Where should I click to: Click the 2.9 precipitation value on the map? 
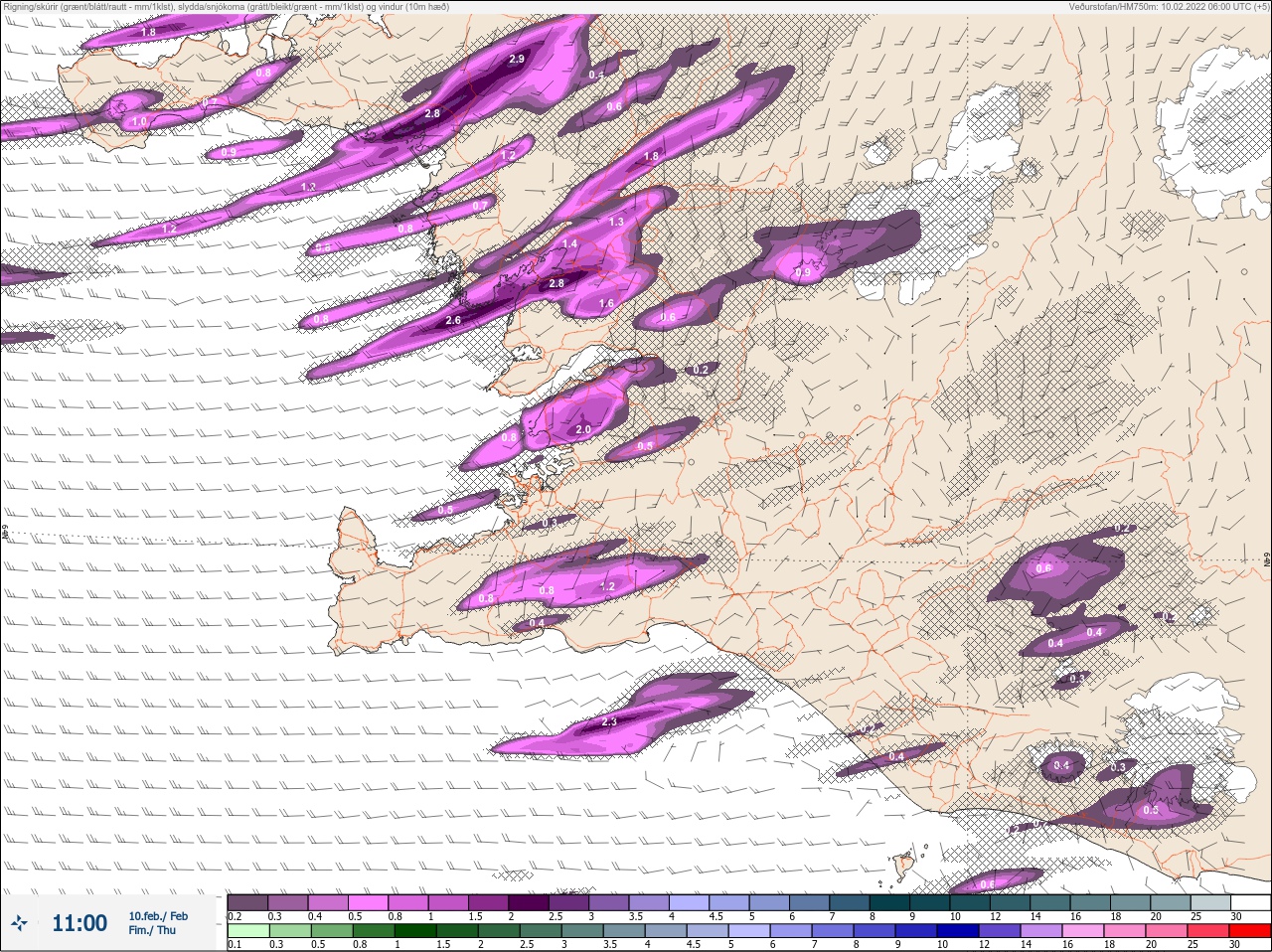(517, 60)
